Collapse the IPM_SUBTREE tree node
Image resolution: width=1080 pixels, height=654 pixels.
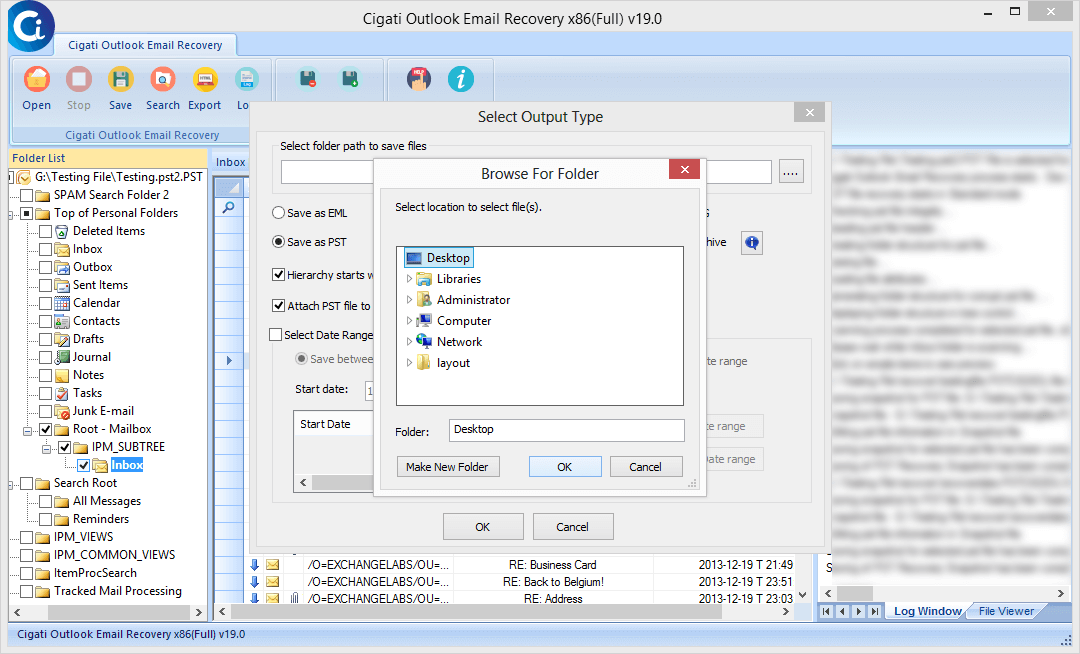coord(47,450)
